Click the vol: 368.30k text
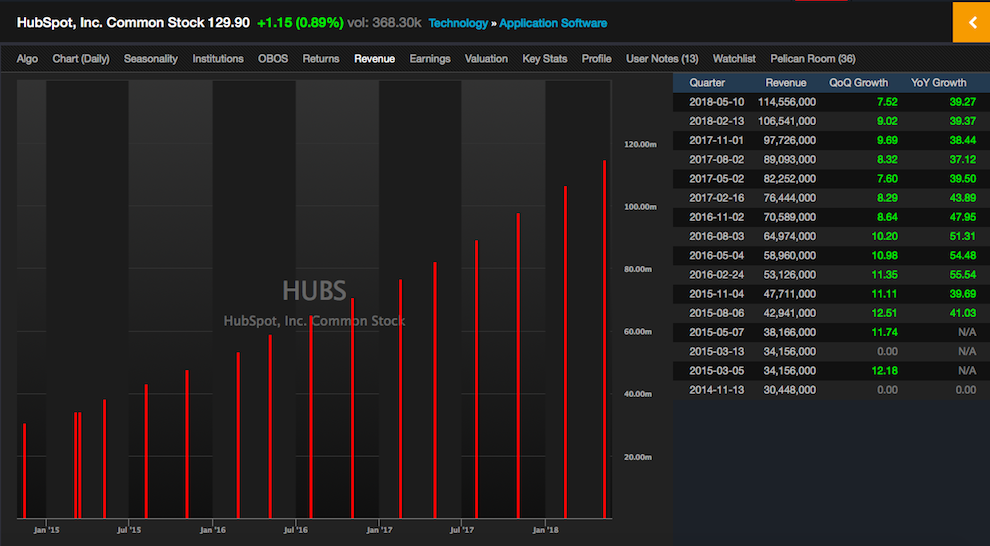 385,23
